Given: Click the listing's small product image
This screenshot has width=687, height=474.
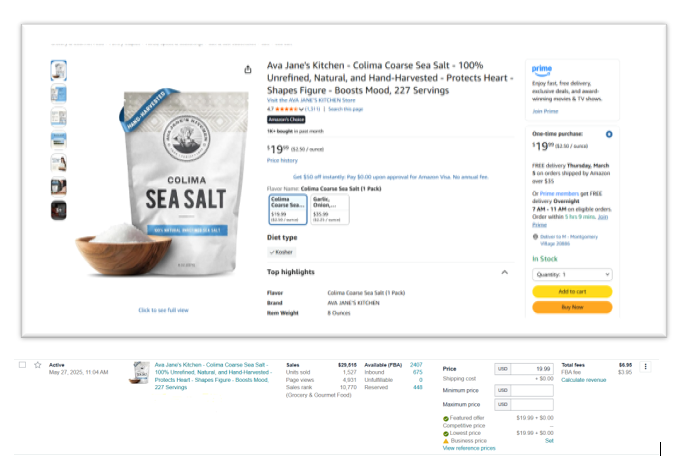Looking at the screenshot, I should (141, 373).
